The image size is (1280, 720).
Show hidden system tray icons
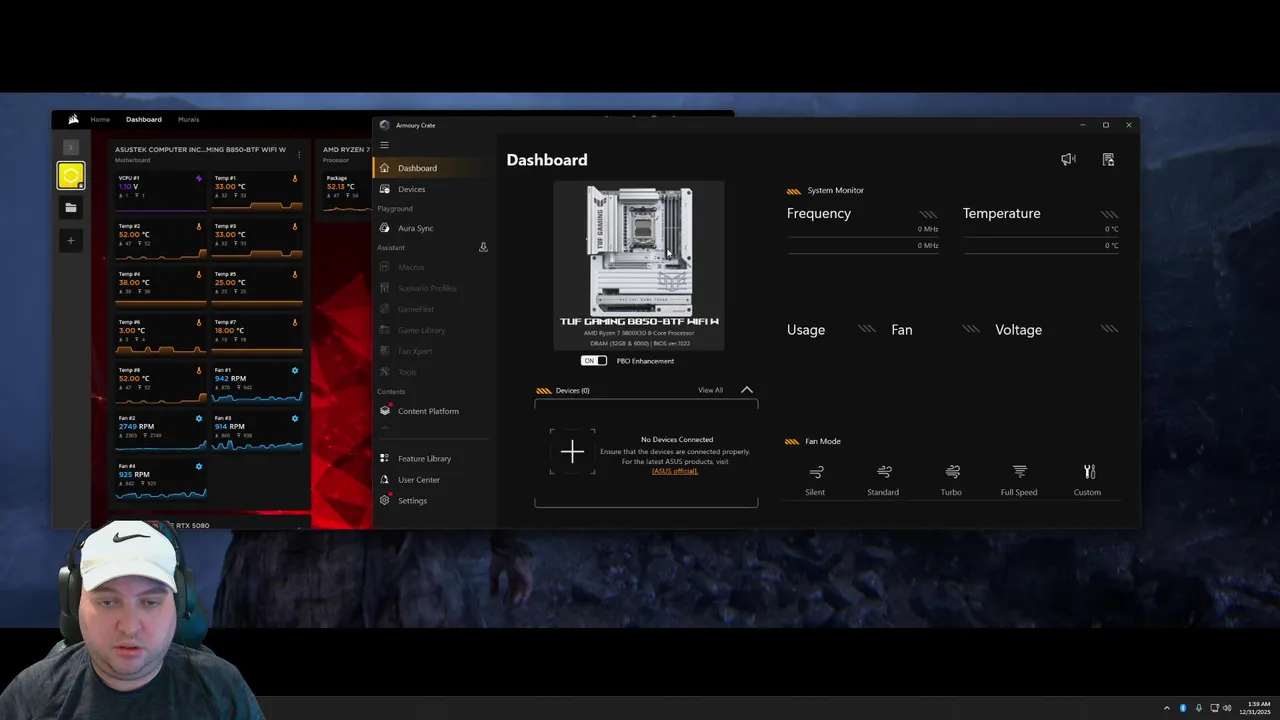tap(1167, 708)
